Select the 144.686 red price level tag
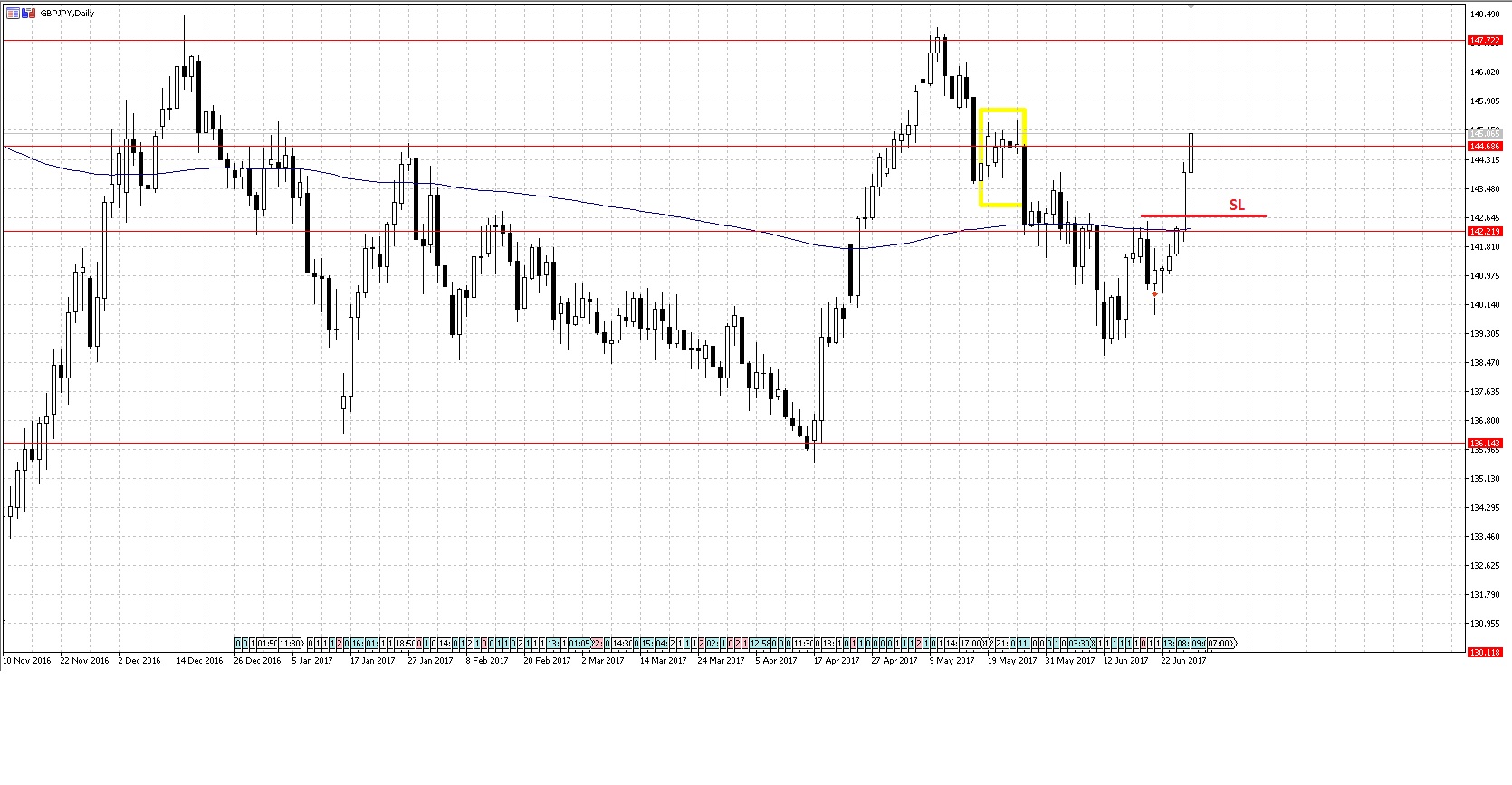Viewport: 1512px width, 785px height. 1485,146
